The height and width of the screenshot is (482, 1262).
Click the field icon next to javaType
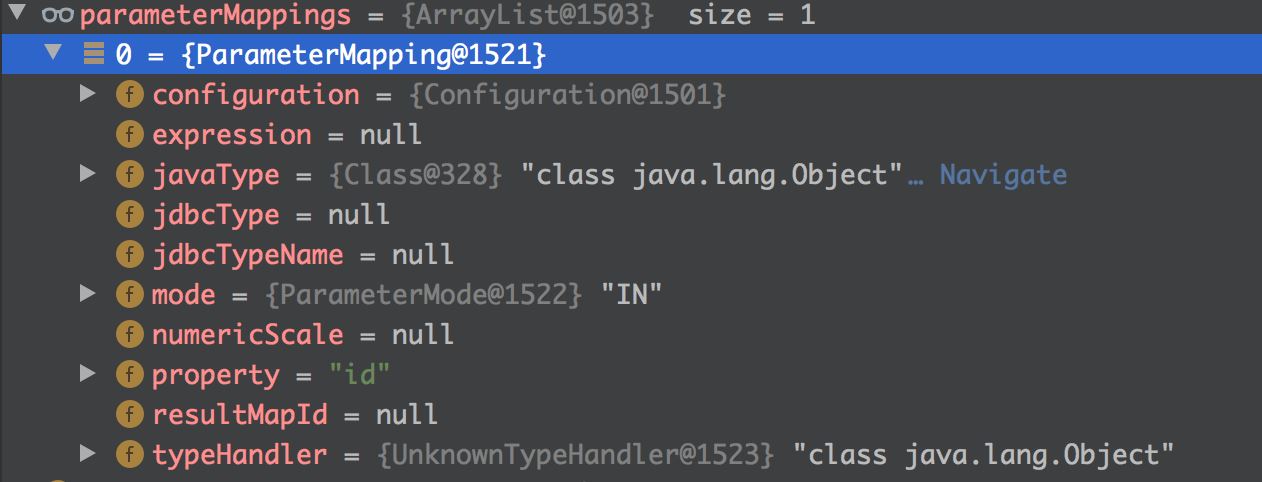click(x=129, y=175)
